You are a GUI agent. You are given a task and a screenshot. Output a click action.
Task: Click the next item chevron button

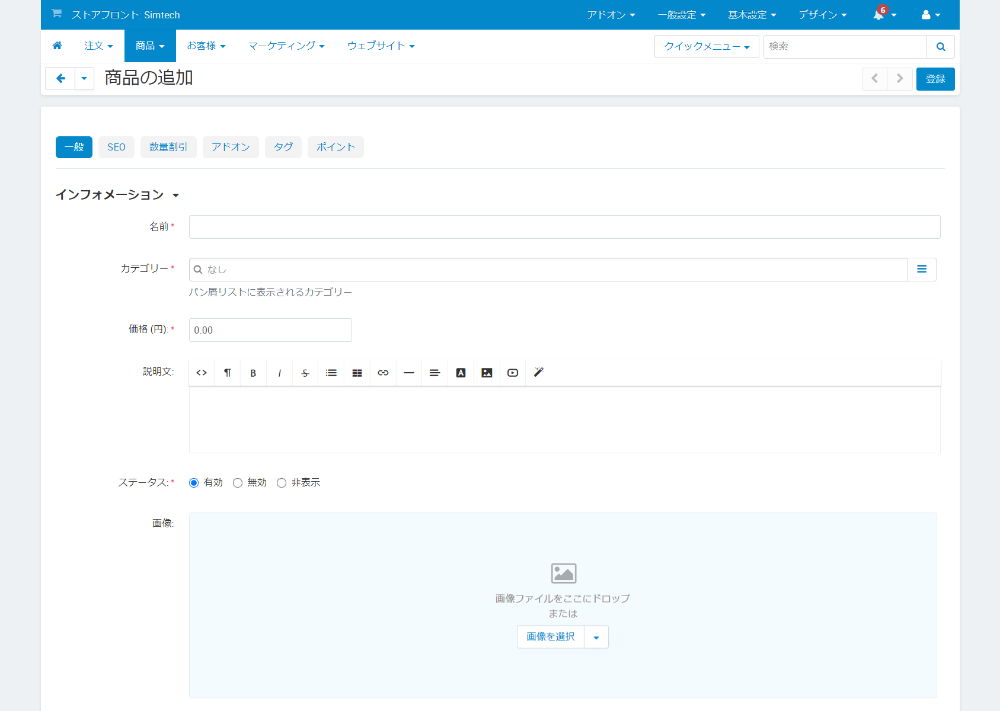pyautogui.click(x=899, y=78)
